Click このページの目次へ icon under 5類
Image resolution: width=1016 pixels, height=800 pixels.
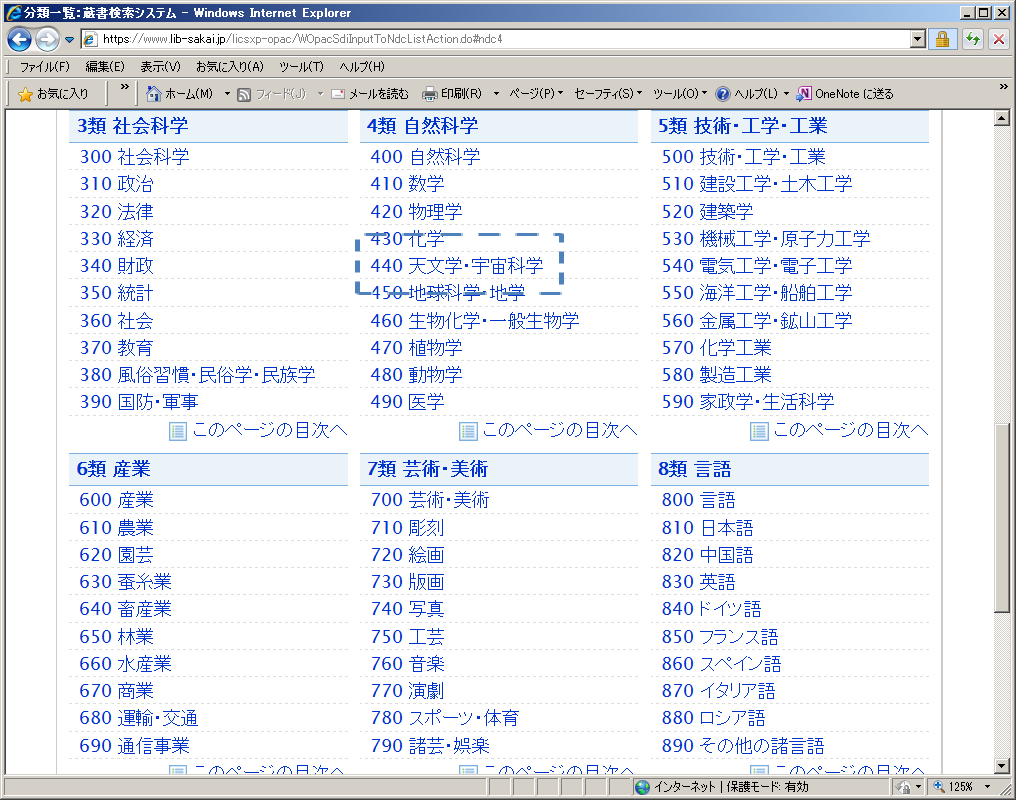(x=759, y=431)
